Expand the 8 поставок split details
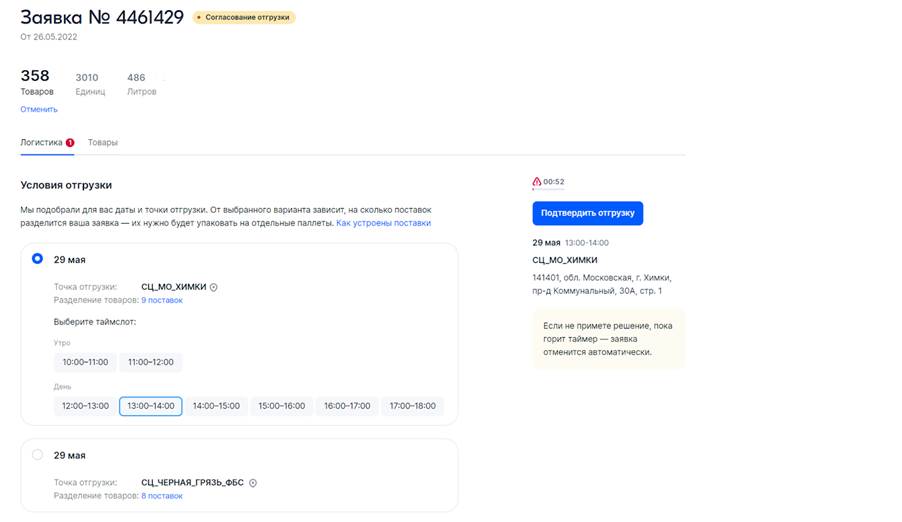Viewport: 902px width, 522px height. tap(162, 496)
